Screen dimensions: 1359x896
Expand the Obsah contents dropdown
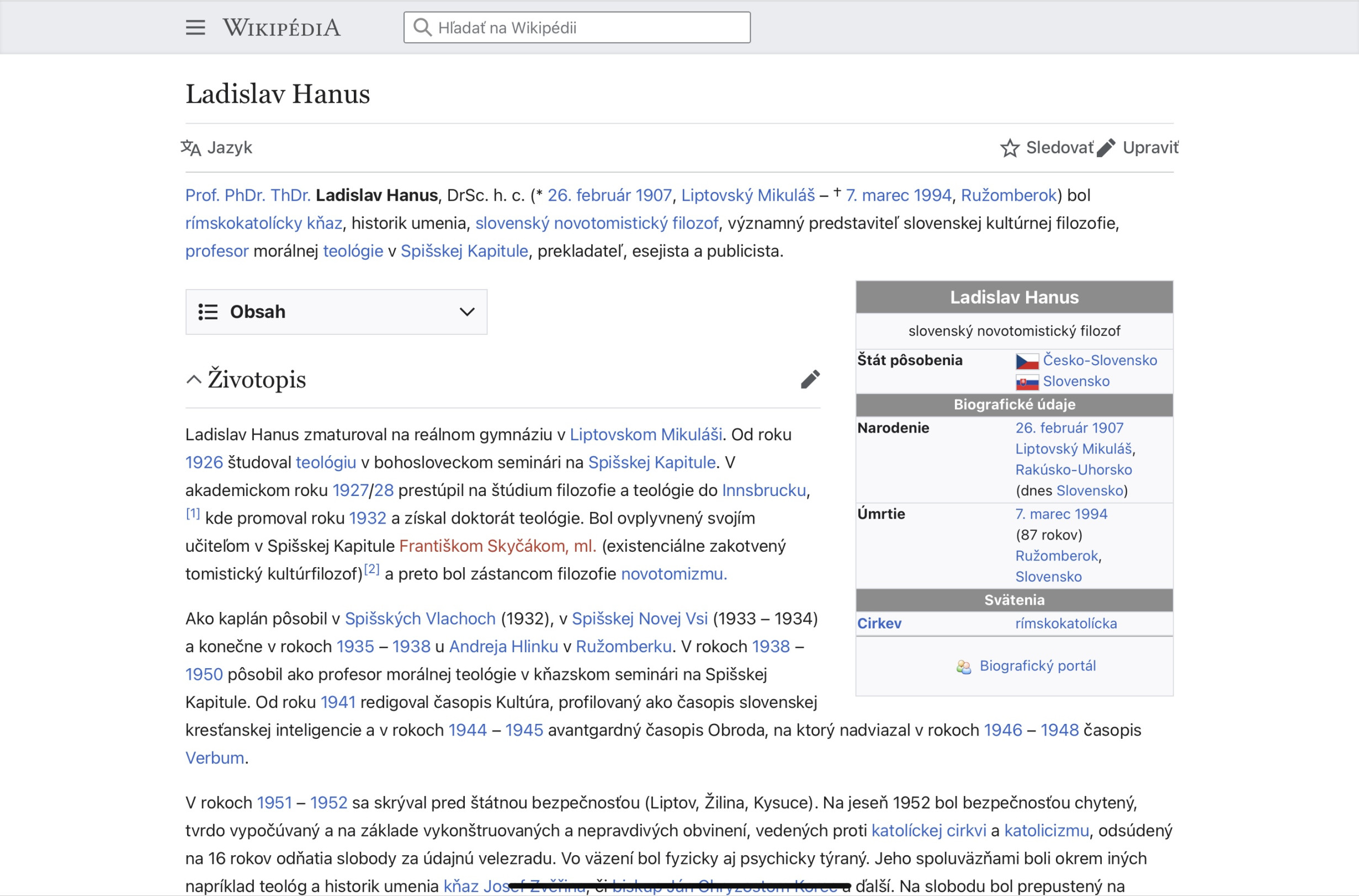pyautogui.click(x=466, y=312)
